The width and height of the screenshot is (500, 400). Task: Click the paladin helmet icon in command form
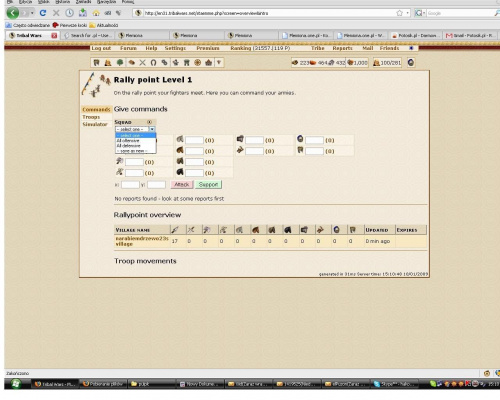300,139
